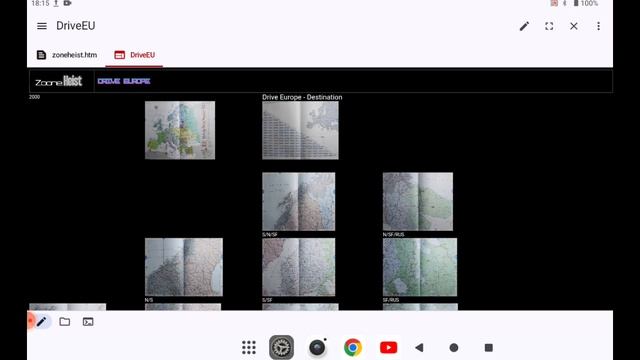
Task: Click the 'SF/RUS' caption text
Action: 391,300
